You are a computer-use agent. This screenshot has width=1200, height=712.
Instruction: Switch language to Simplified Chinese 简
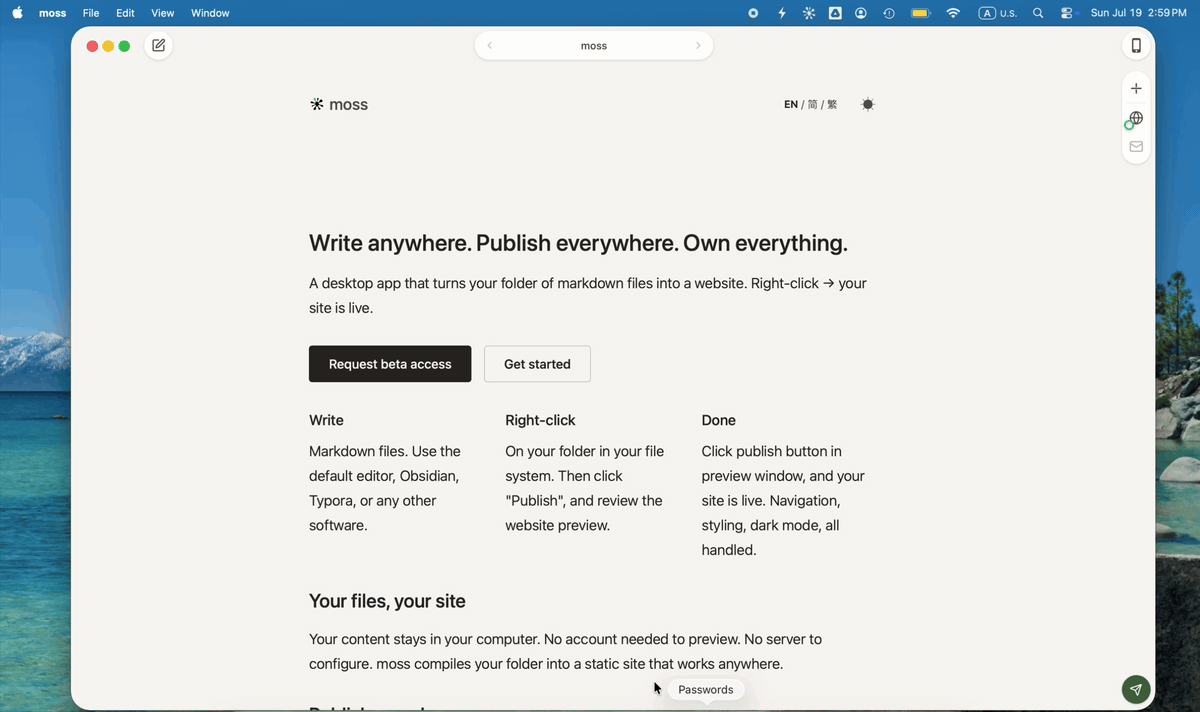[x=813, y=105]
